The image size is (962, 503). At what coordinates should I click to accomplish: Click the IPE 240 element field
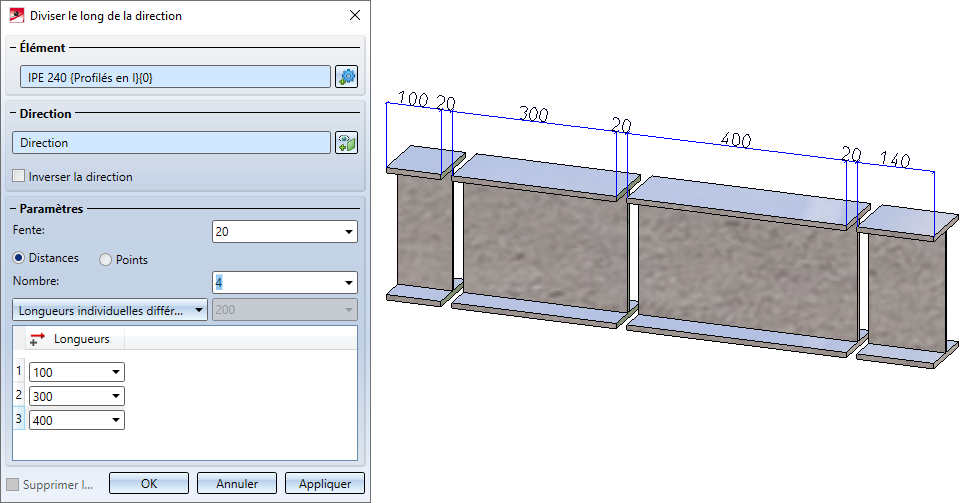tap(175, 77)
